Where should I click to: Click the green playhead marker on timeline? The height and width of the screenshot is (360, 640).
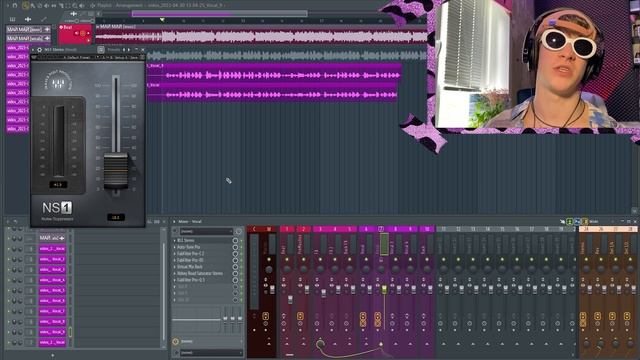tap(162, 20)
